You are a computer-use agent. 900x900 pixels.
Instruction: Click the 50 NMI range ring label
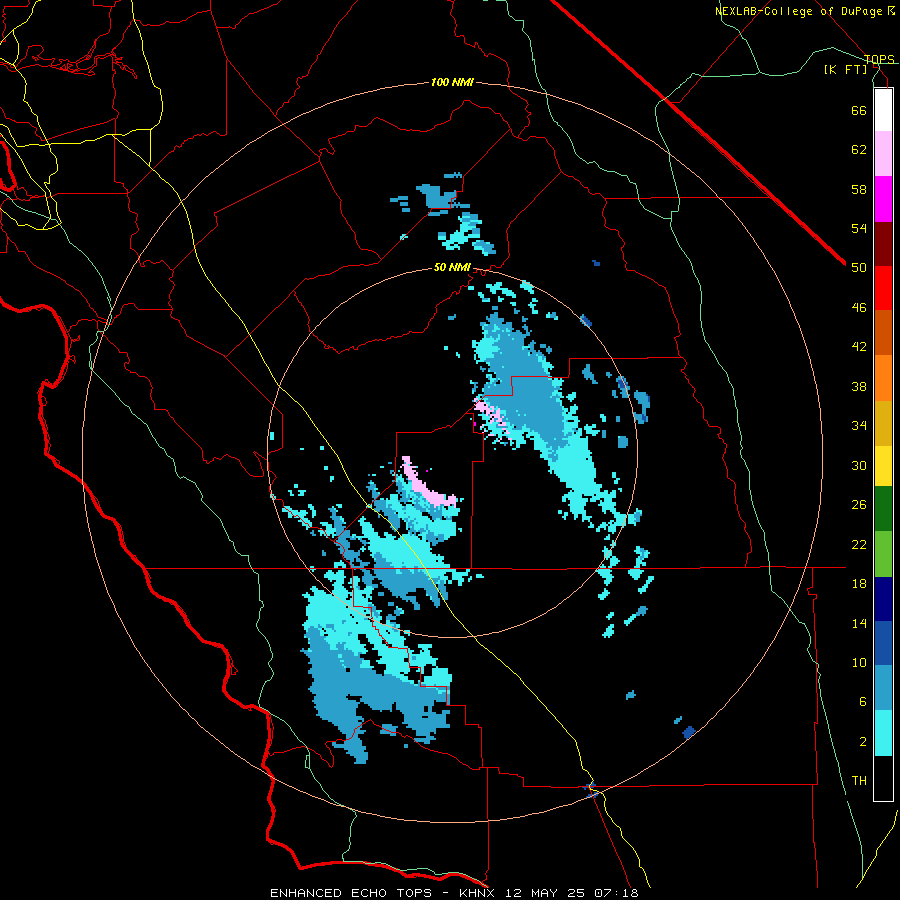pos(452,267)
